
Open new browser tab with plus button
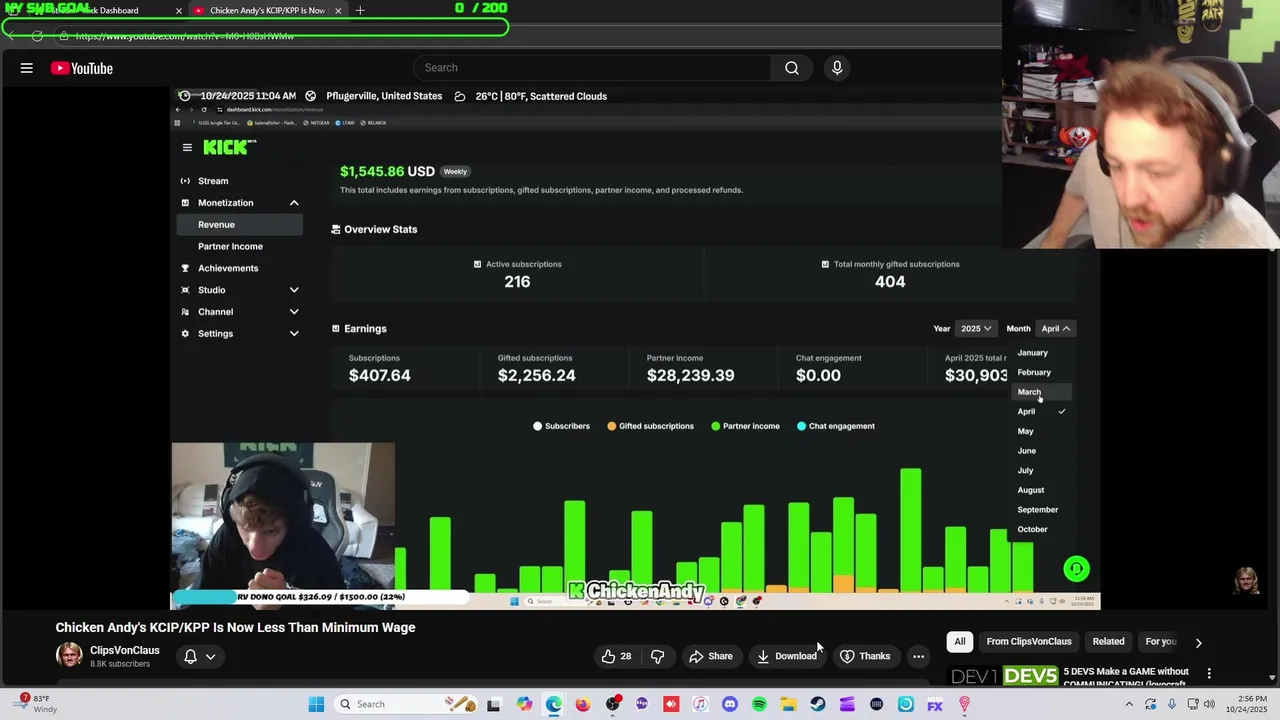[360, 10]
